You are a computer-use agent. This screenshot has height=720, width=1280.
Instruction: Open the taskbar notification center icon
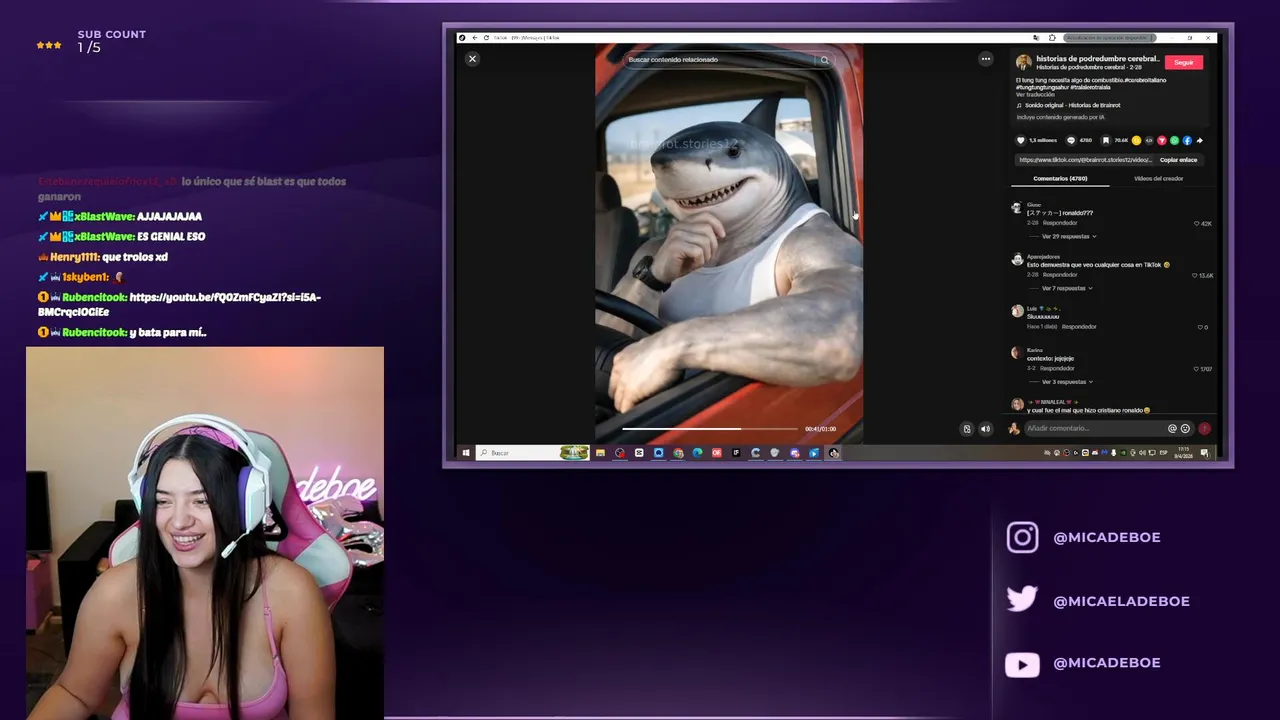tap(1204, 453)
